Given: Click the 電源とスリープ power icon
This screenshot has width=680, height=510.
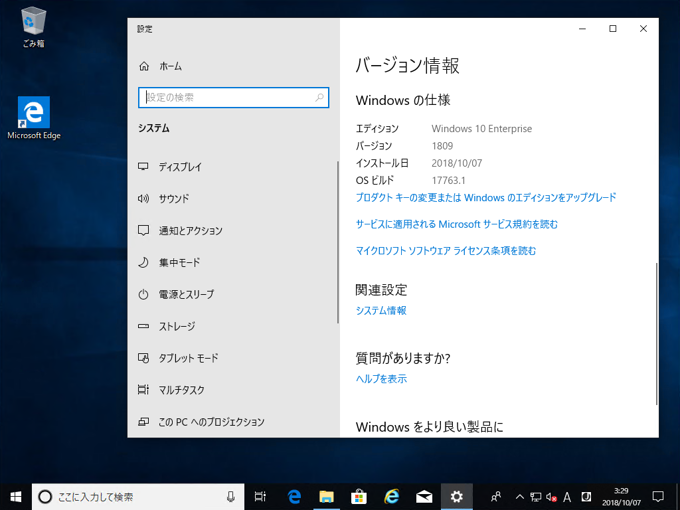Looking at the screenshot, I should pyautogui.click(x=143, y=294).
